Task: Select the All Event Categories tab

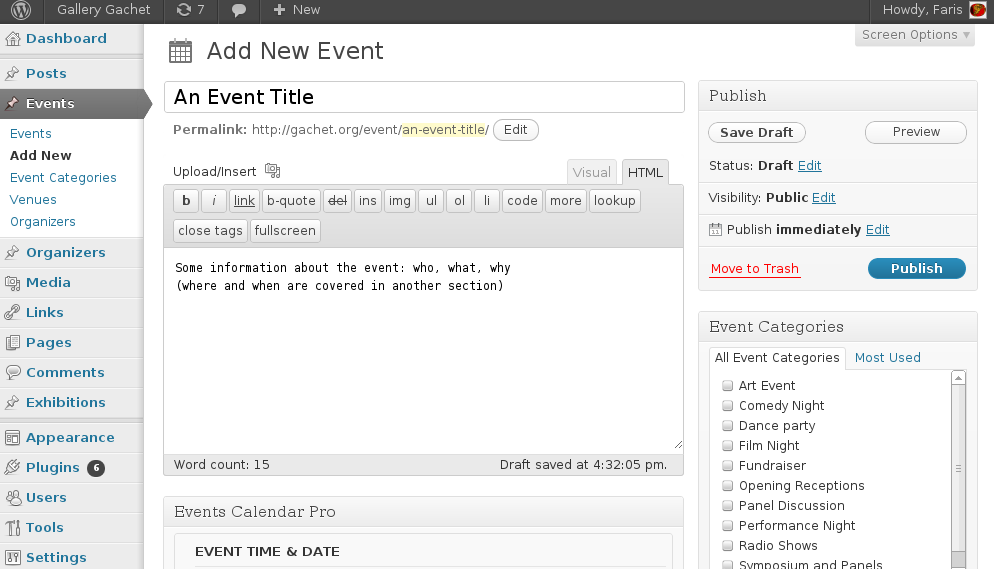Action: (777, 358)
